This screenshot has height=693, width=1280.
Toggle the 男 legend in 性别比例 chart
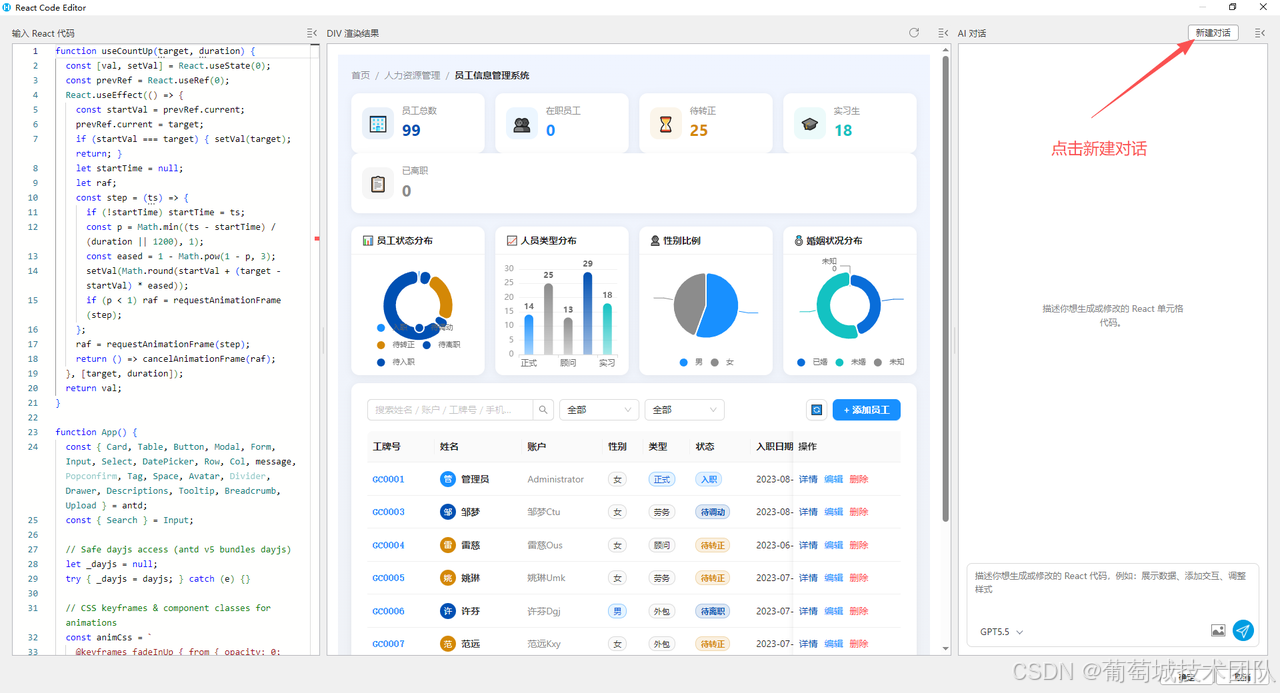[689, 362]
